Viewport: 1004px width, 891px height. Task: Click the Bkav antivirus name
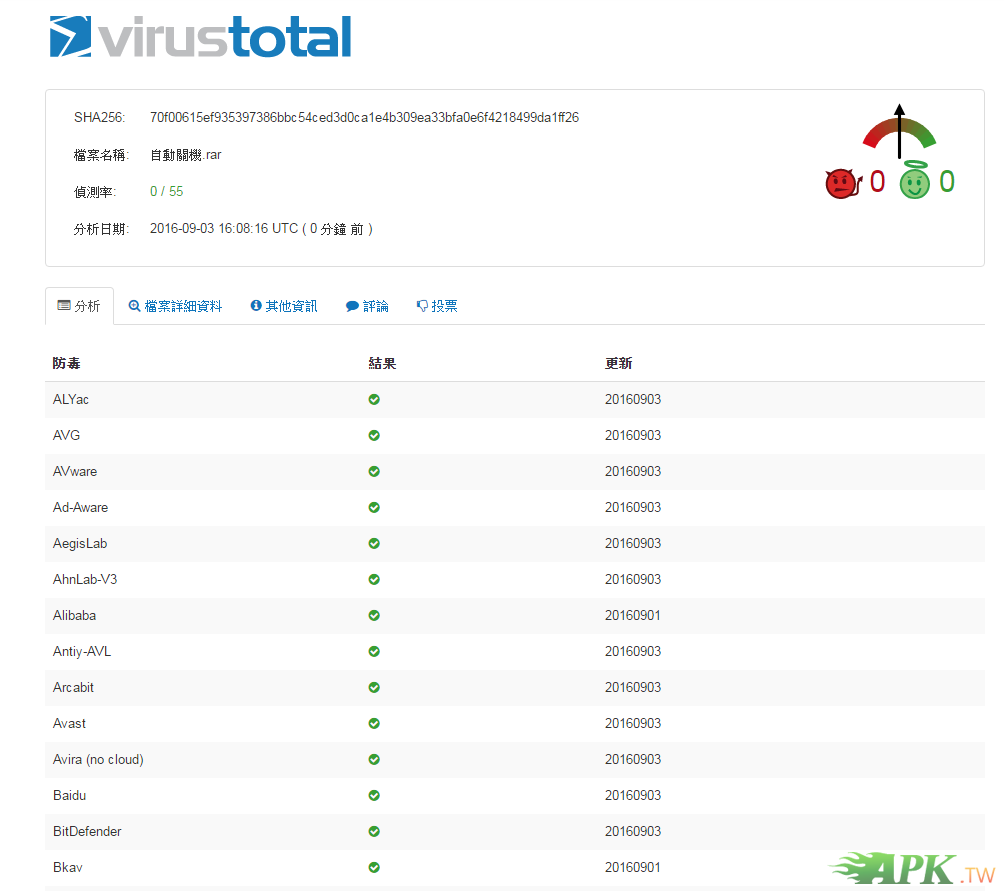[67, 867]
